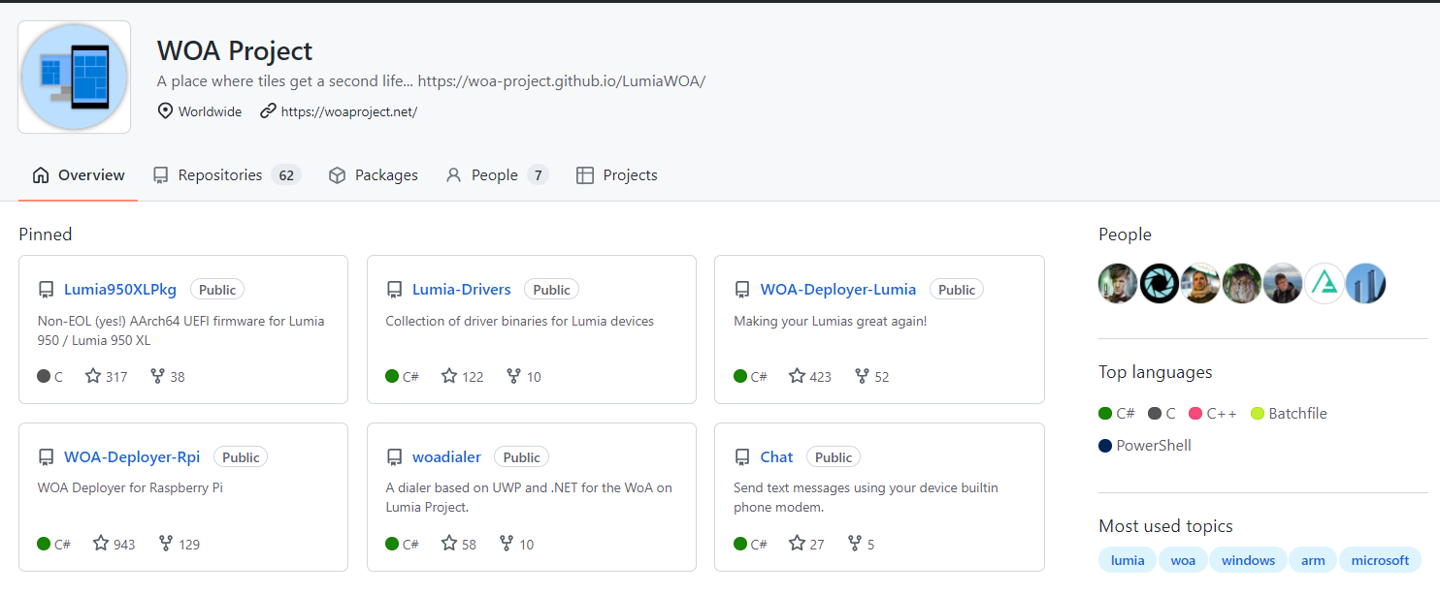Click the green triangle logo member avatar
Screen dimensions: 1440x595
click(1324, 284)
